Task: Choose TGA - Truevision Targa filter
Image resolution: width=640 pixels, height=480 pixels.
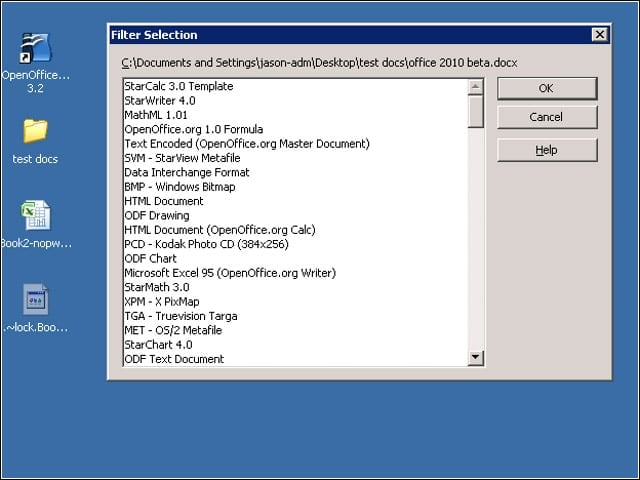Action: click(296, 316)
